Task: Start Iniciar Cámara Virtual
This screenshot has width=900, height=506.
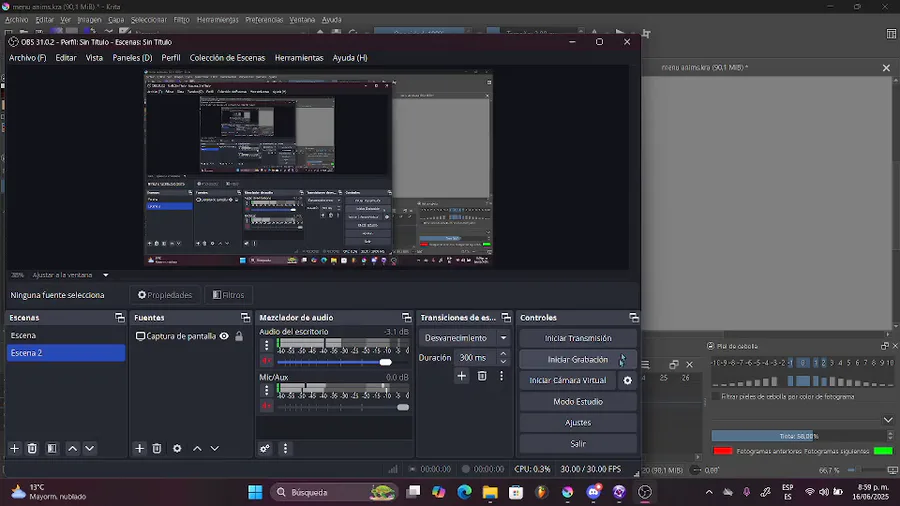Action: [568, 380]
